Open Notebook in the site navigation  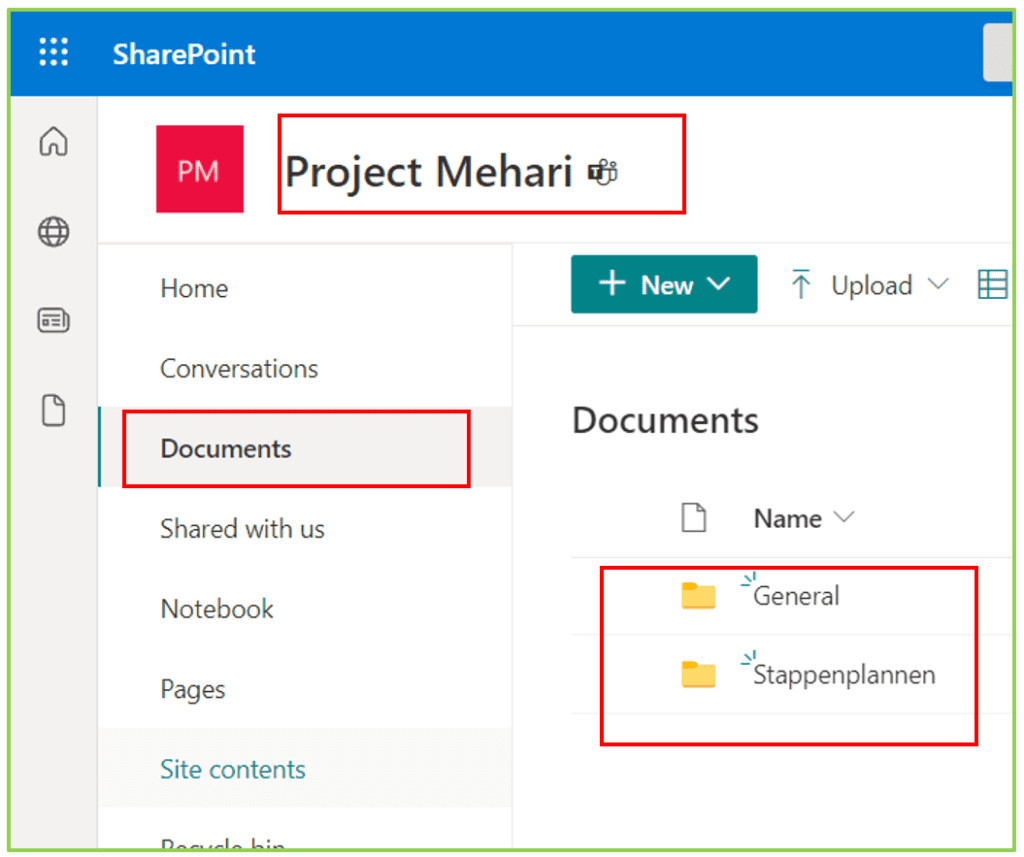(217, 609)
